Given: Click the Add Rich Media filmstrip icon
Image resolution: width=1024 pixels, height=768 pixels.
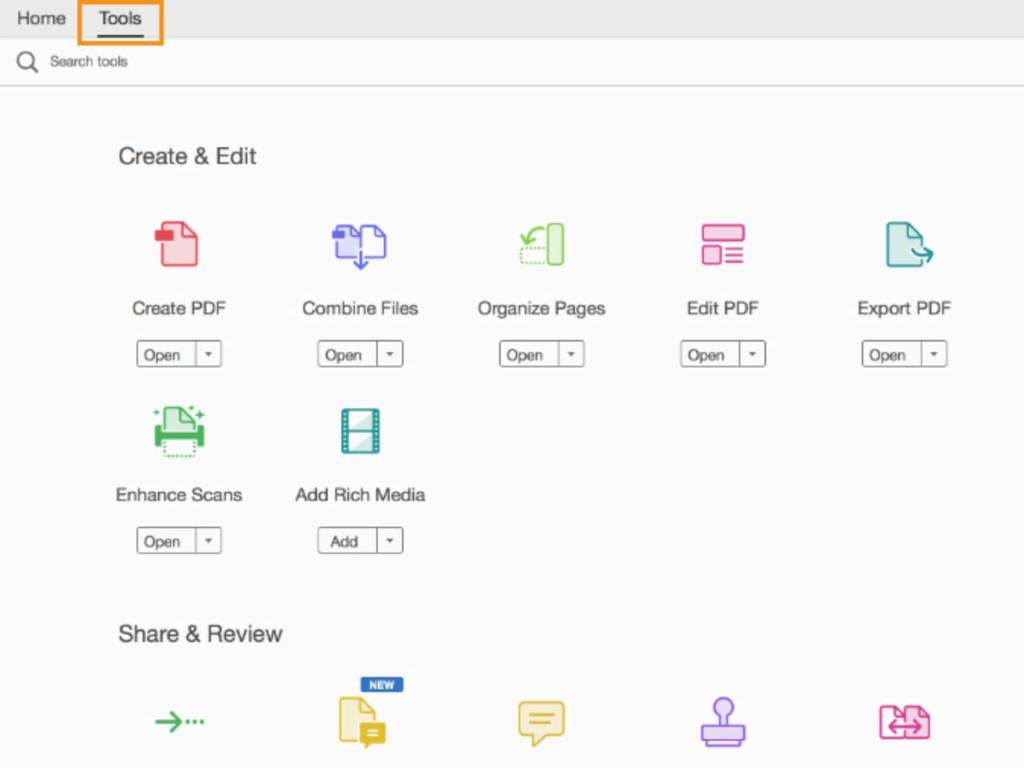Looking at the screenshot, I should [x=360, y=431].
